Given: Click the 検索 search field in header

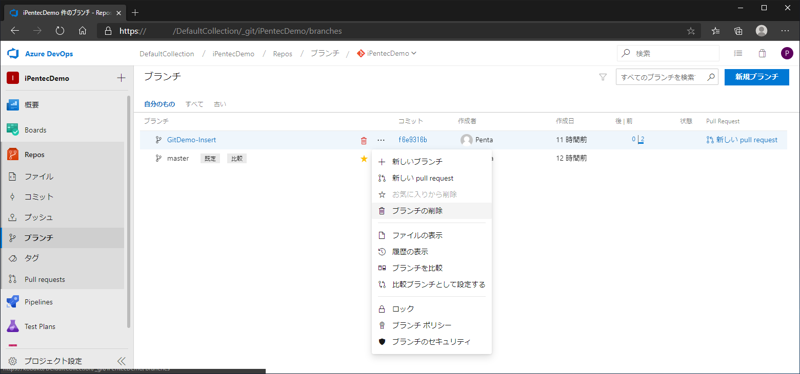Looking at the screenshot, I should (668, 54).
